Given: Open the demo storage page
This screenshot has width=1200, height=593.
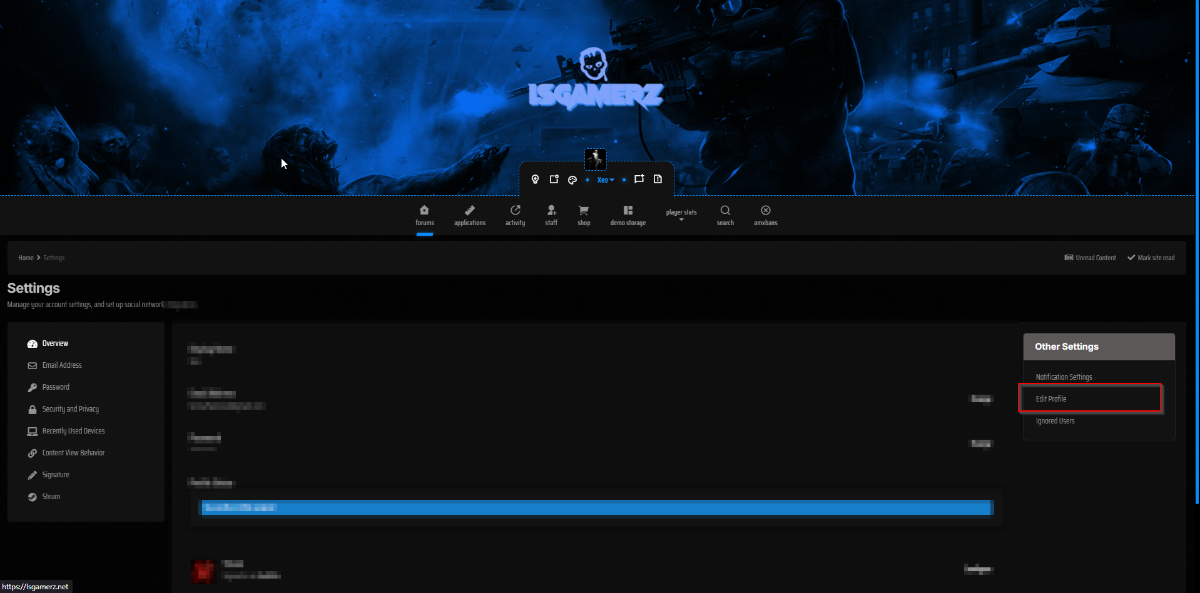Looking at the screenshot, I should tap(628, 215).
